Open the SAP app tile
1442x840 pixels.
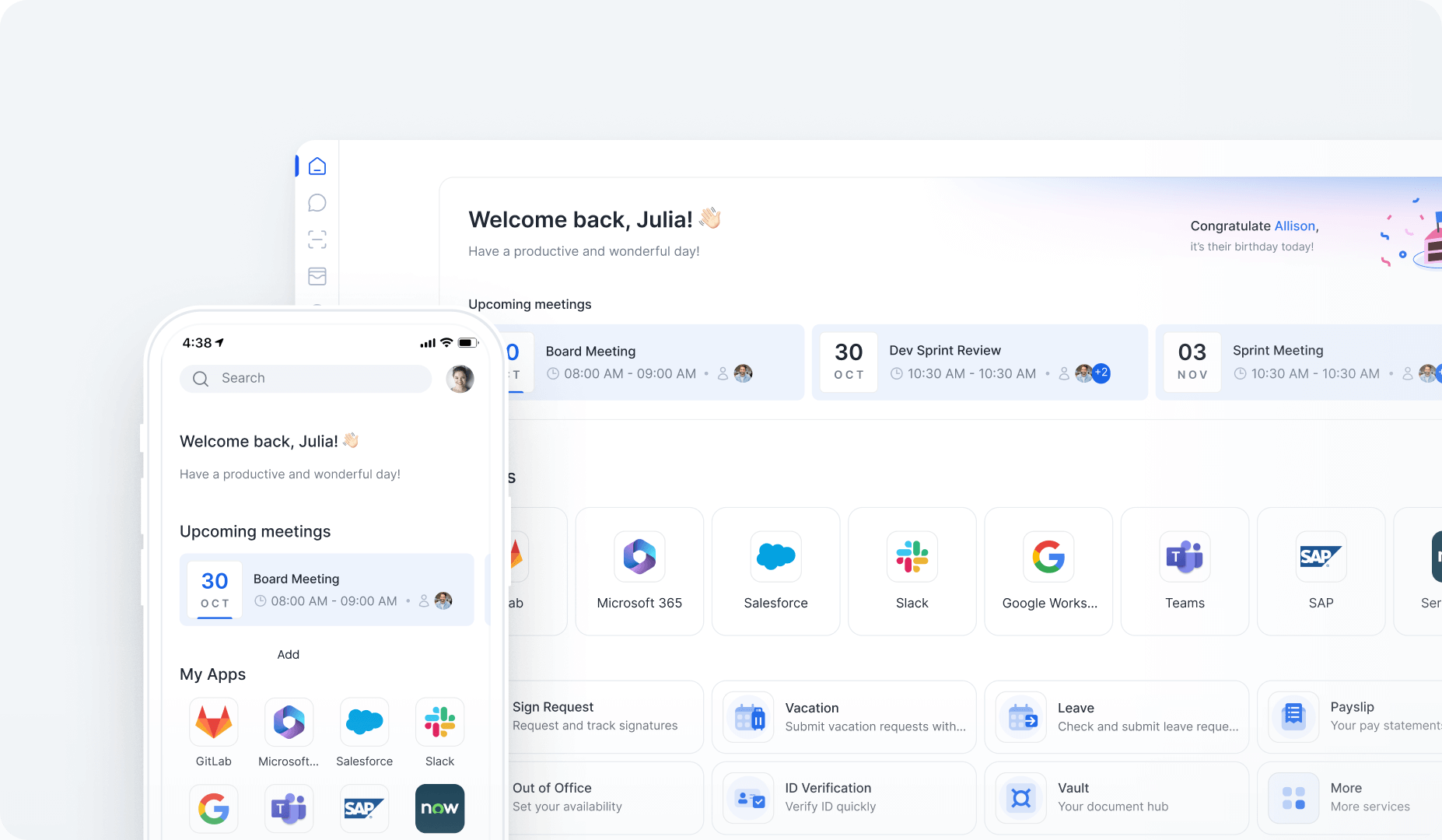point(1321,570)
